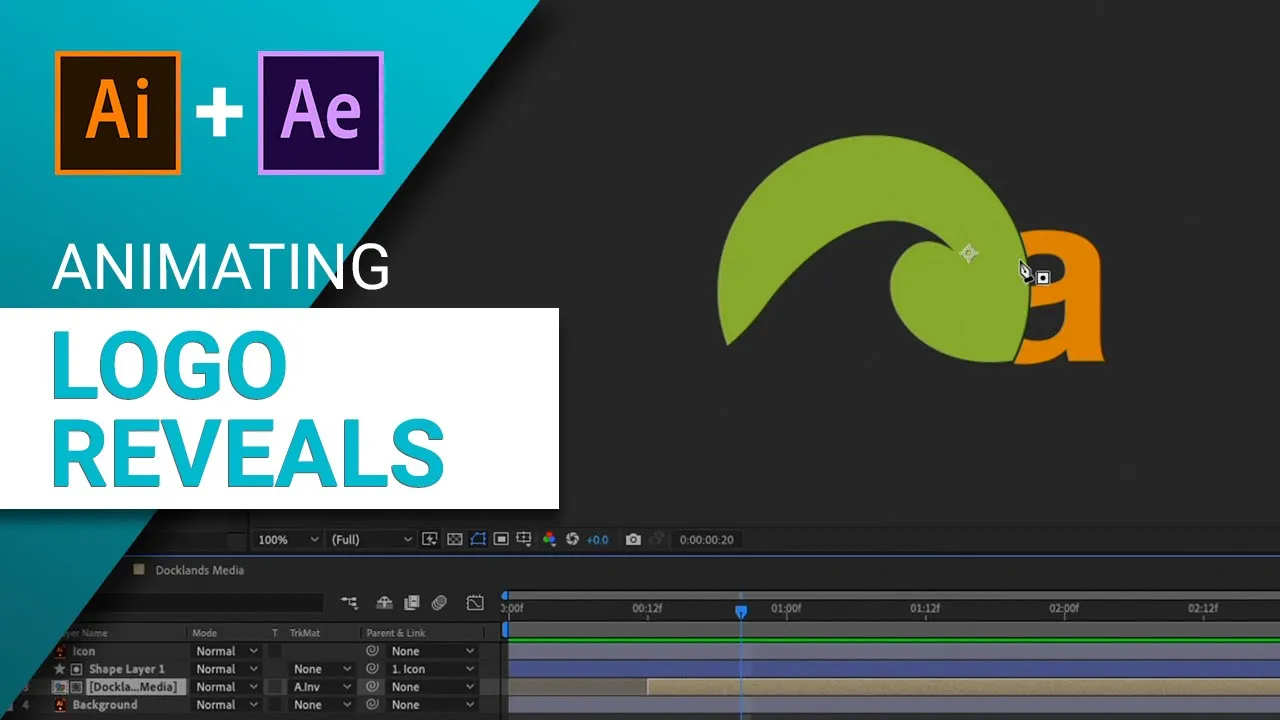
Task: Toggle the Frame Blending icon in timeline
Action: (411, 602)
